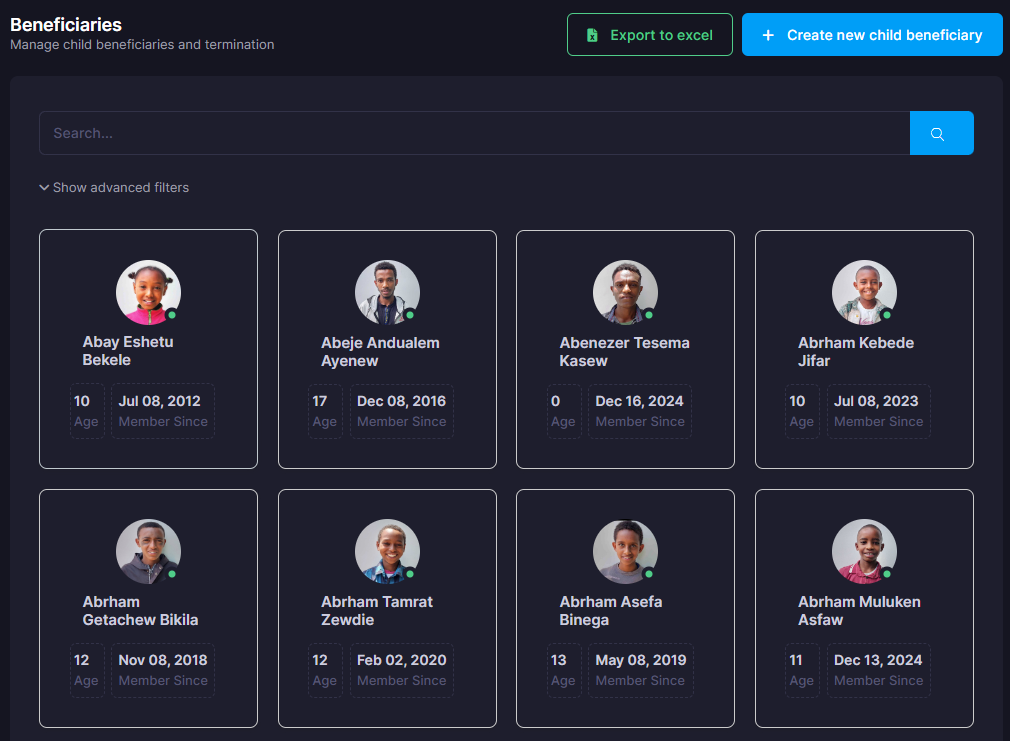Focus the Search input field

click(x=474, y=133)
